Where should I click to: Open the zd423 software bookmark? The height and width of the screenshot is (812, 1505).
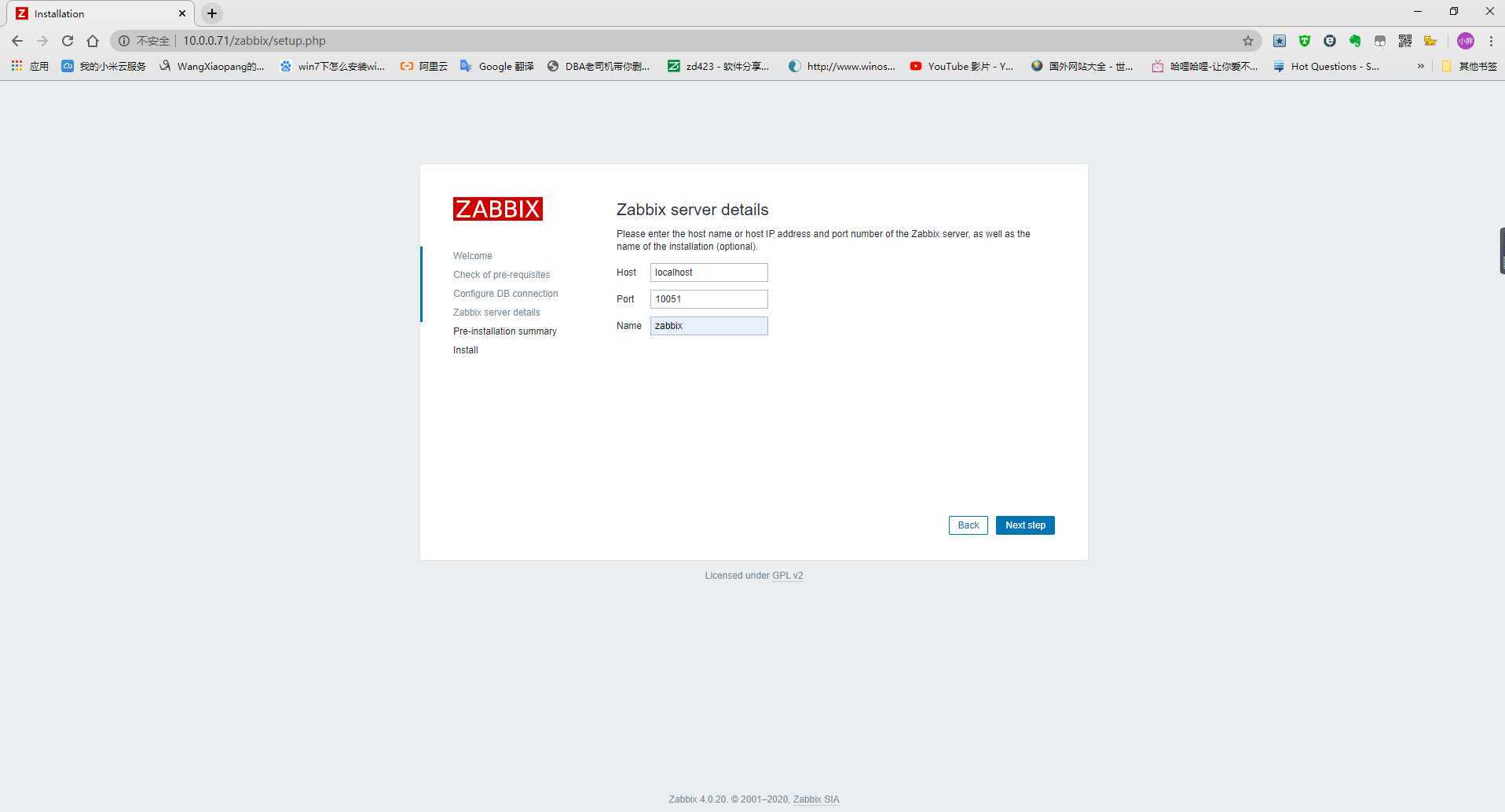[719, 66]
